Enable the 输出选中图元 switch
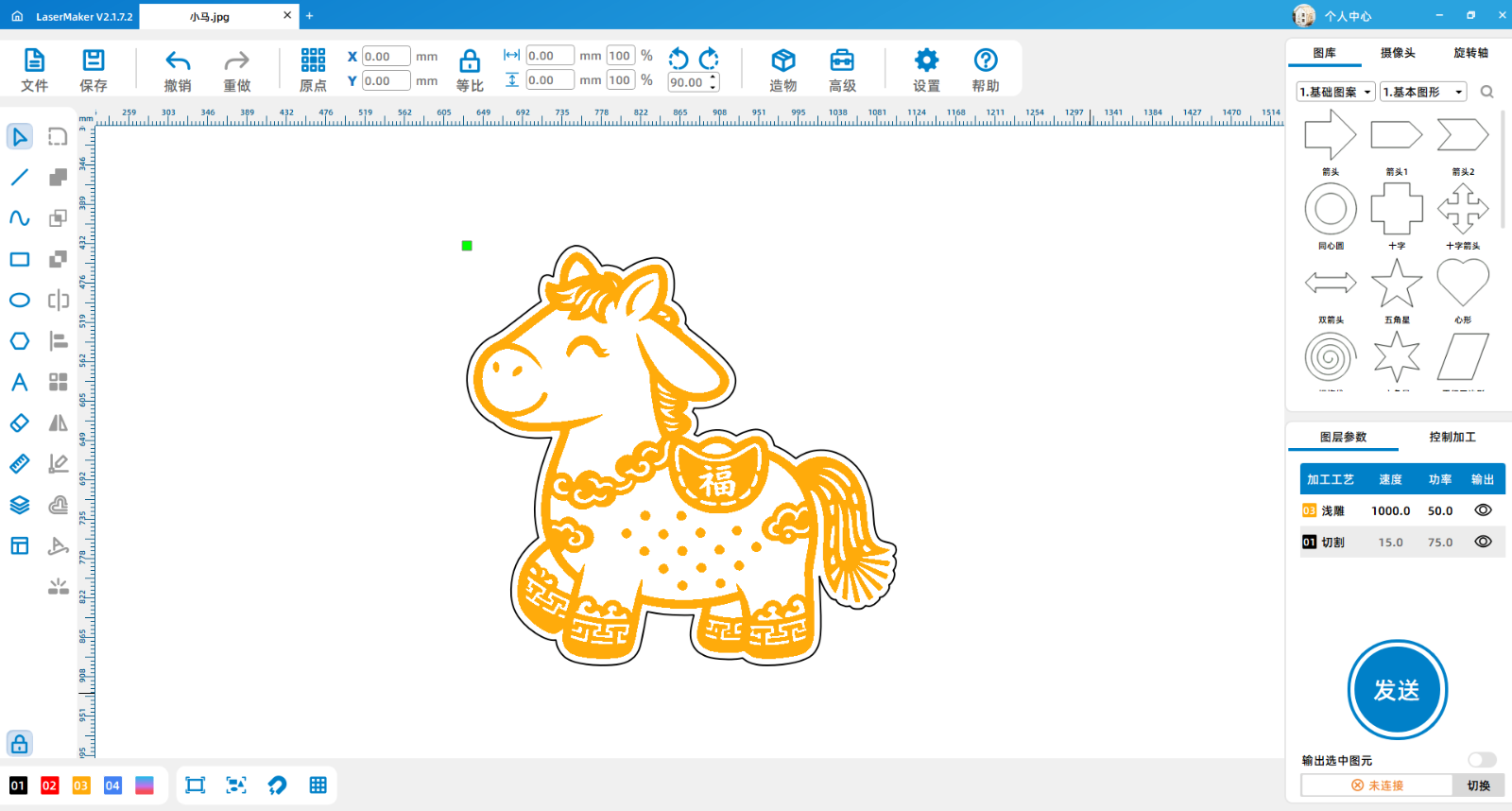 pos(1481,760)
